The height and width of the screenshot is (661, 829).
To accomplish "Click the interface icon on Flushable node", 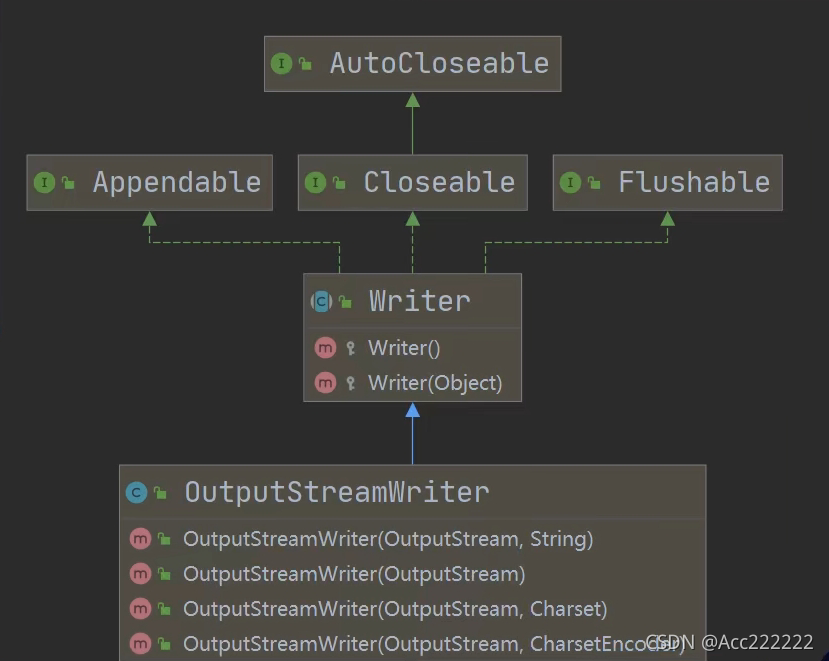I will click(570, 183).
